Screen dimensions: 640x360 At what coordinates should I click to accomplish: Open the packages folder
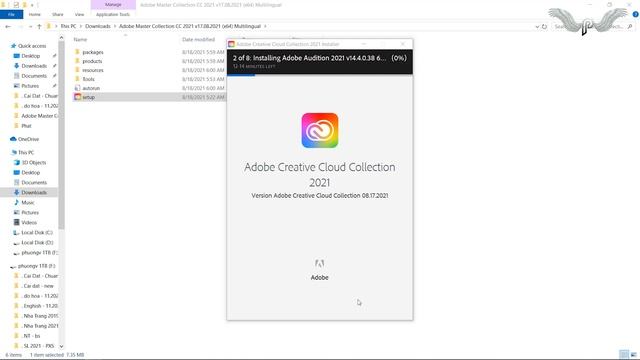(x=93, y=52)
